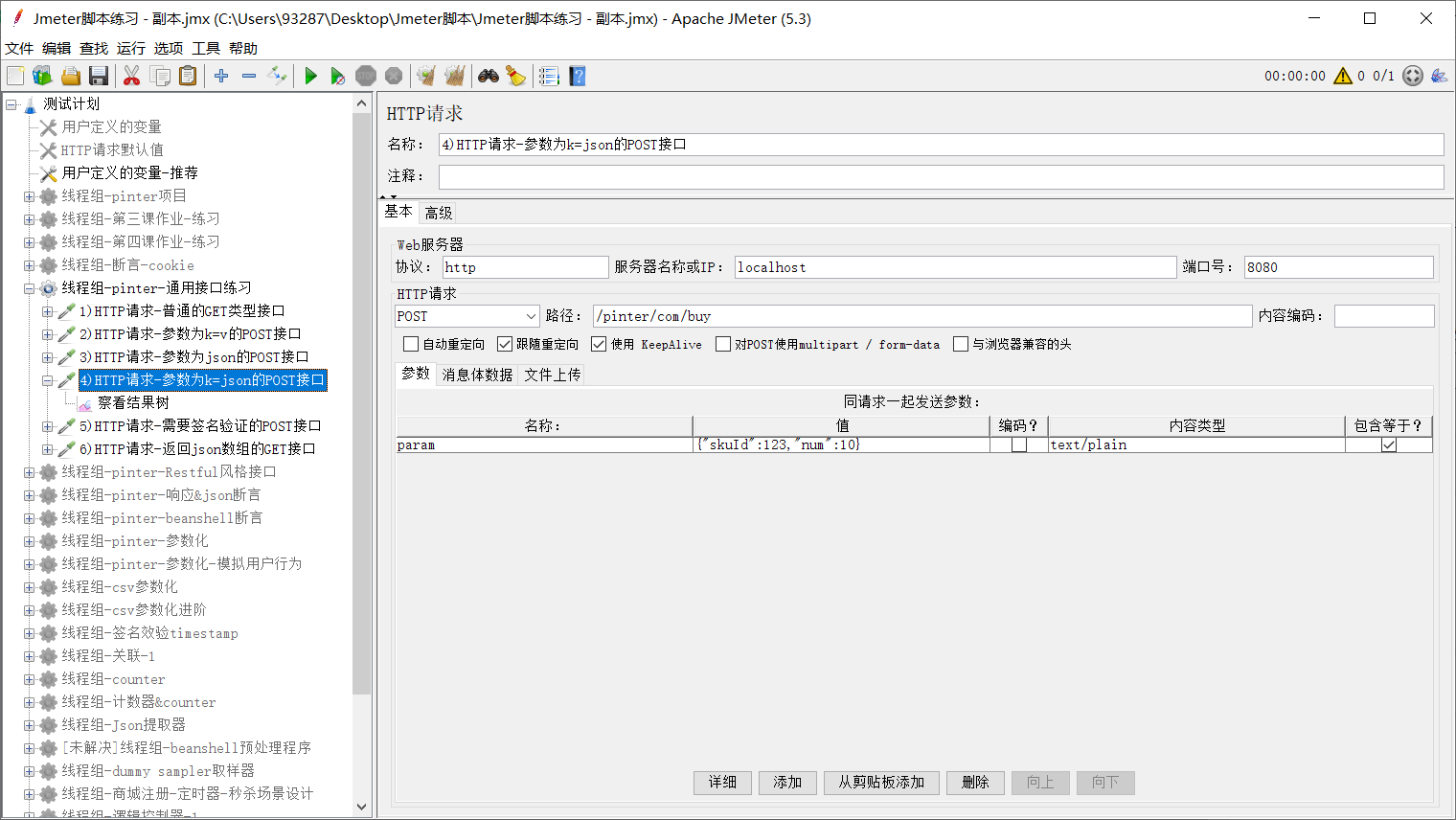Select 用户定义的变量-推荐 tree item
The image size is (1456, 820).
pyautogui.click(x=129, y=173)
